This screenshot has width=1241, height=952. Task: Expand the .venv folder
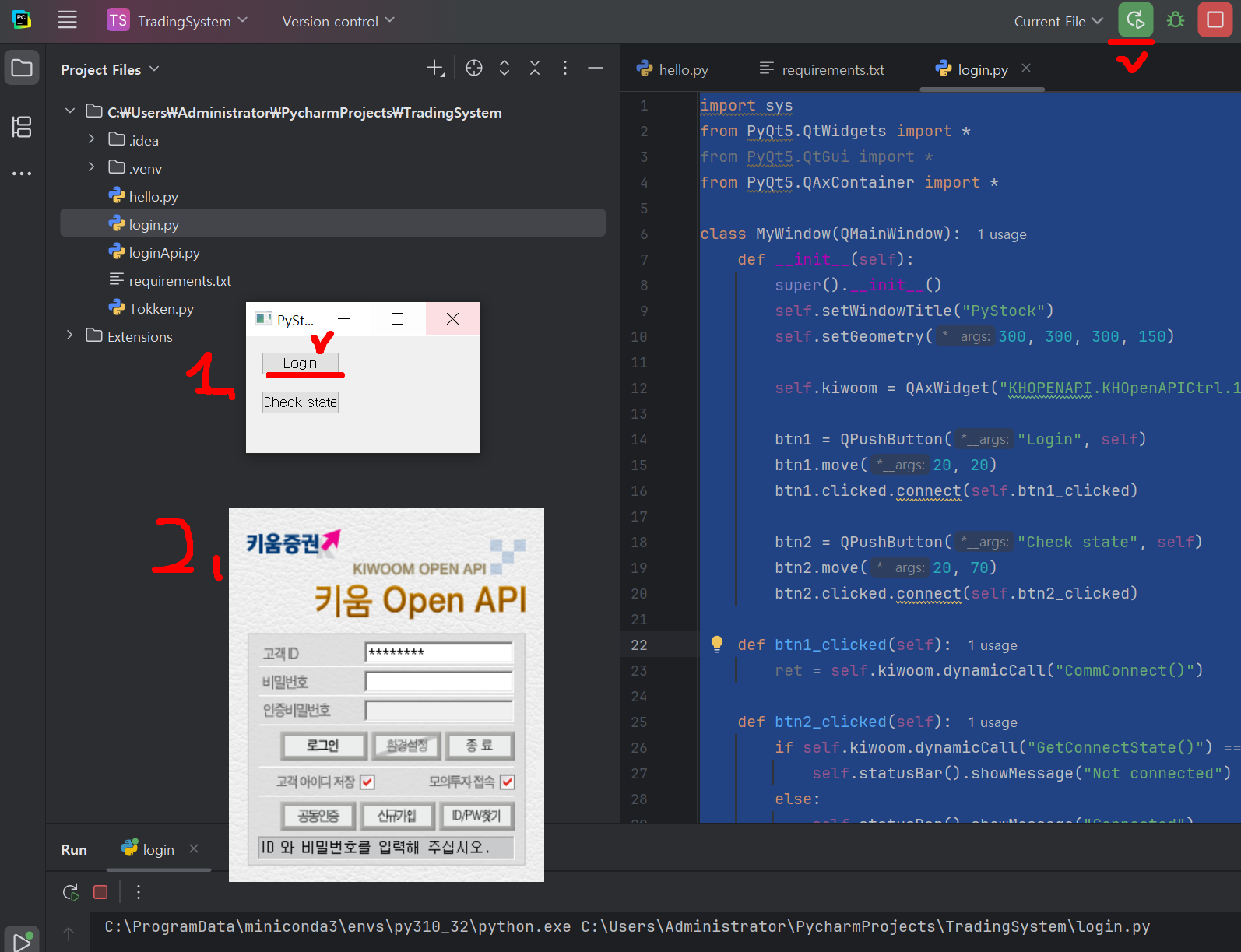tap(91, 167)
